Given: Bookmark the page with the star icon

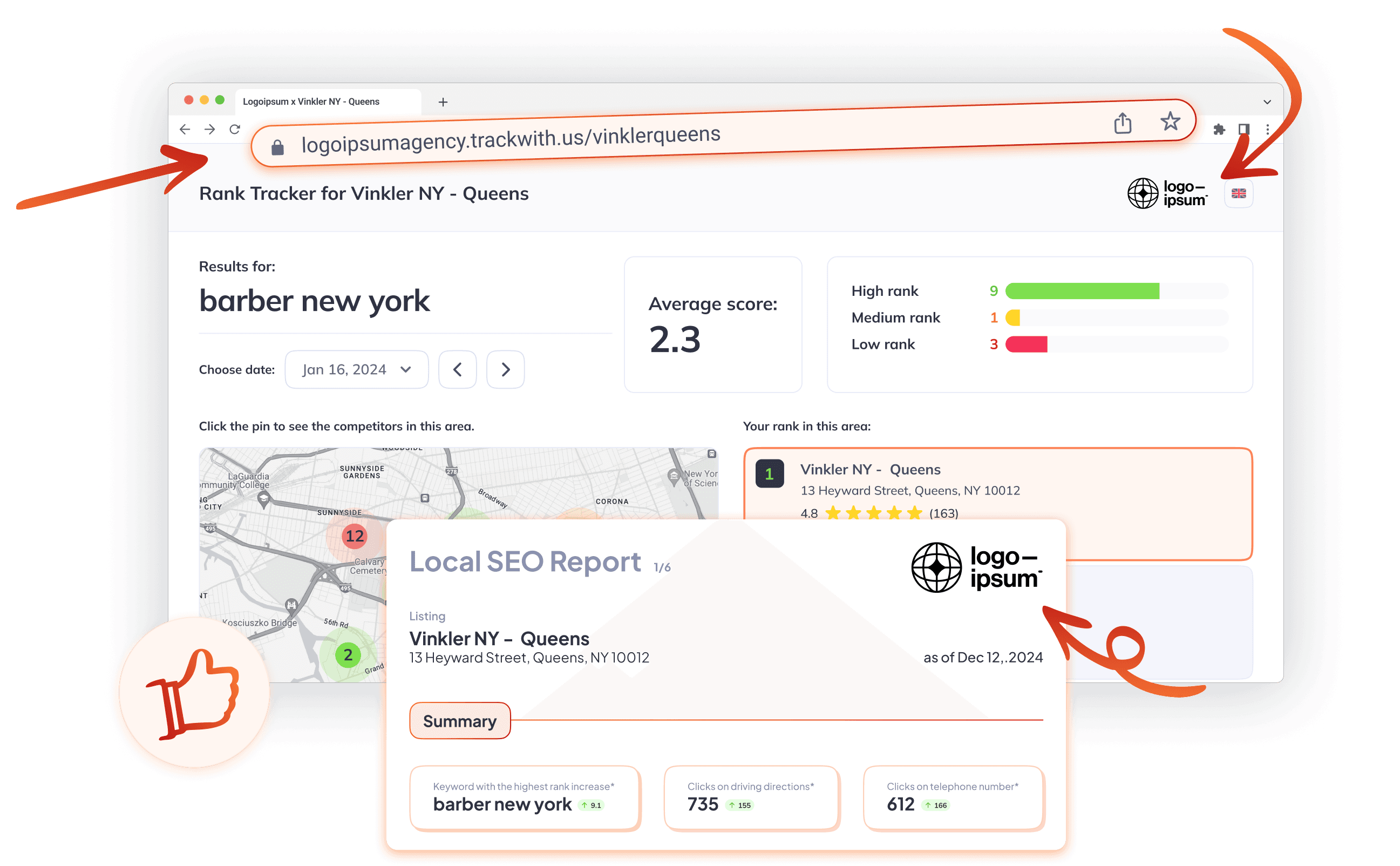Looking at the screenshot, I should (x=1170, y=121).
